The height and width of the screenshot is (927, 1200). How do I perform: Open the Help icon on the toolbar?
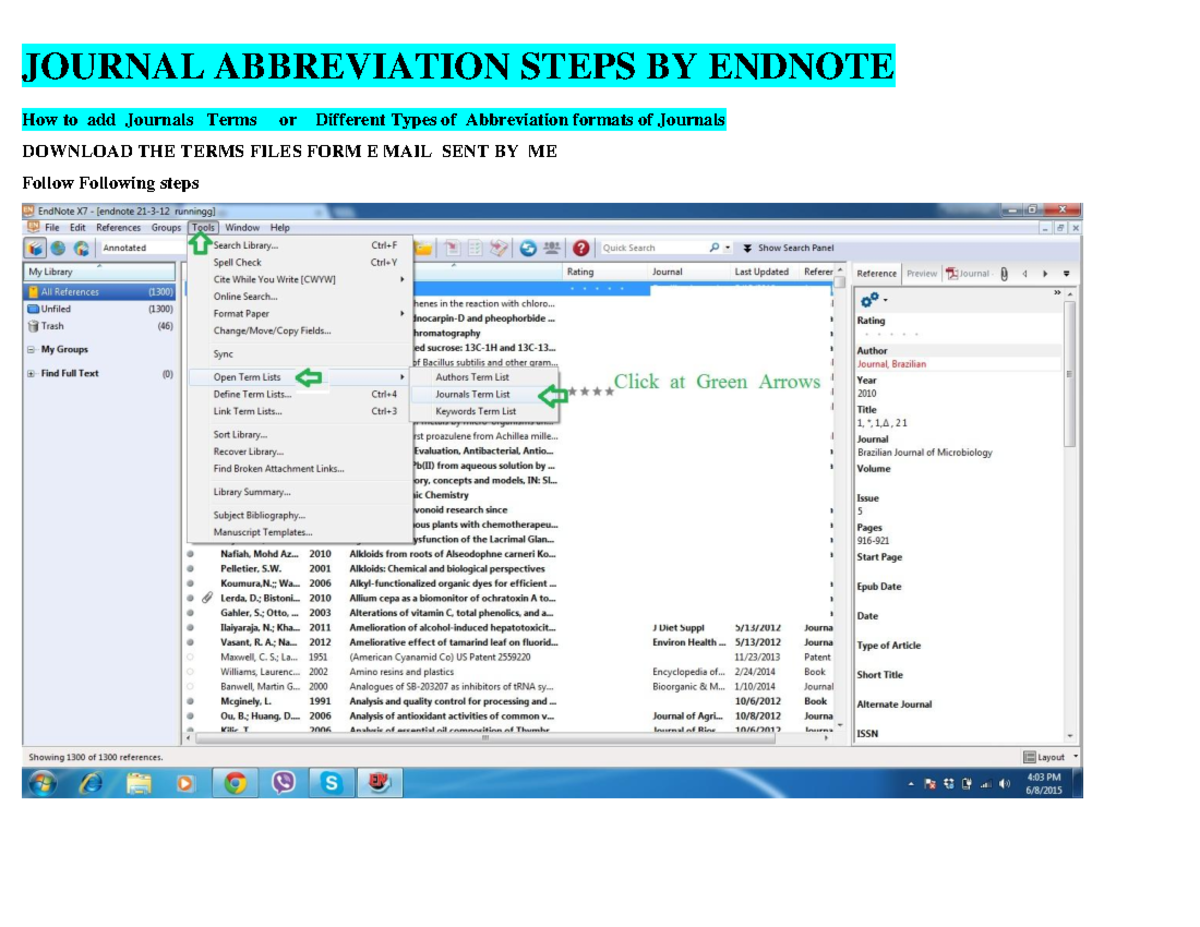(x=582, y=247)
